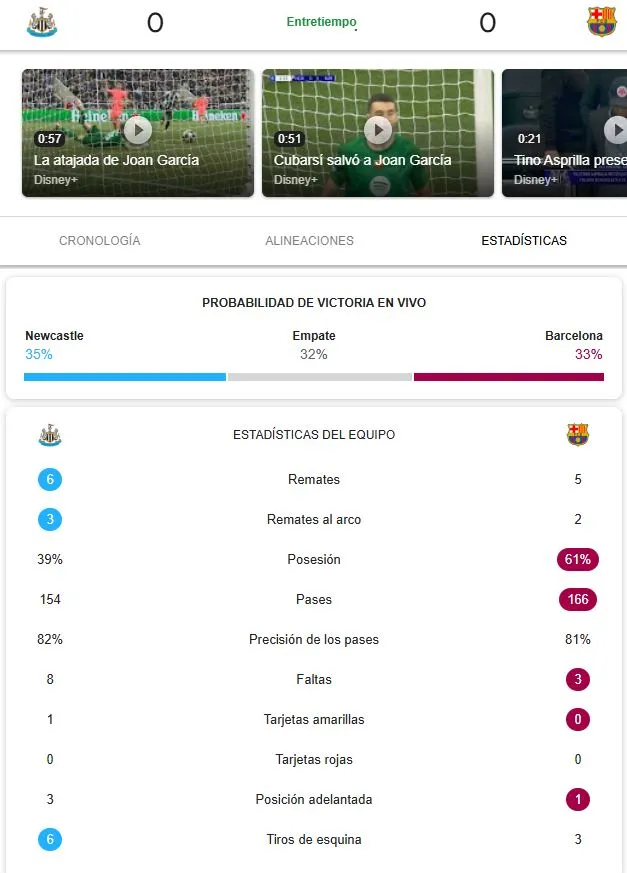Click the Barcelona crest in score header
The width and height of the screenshot is (627, 873).
click(x=601, y=22)
